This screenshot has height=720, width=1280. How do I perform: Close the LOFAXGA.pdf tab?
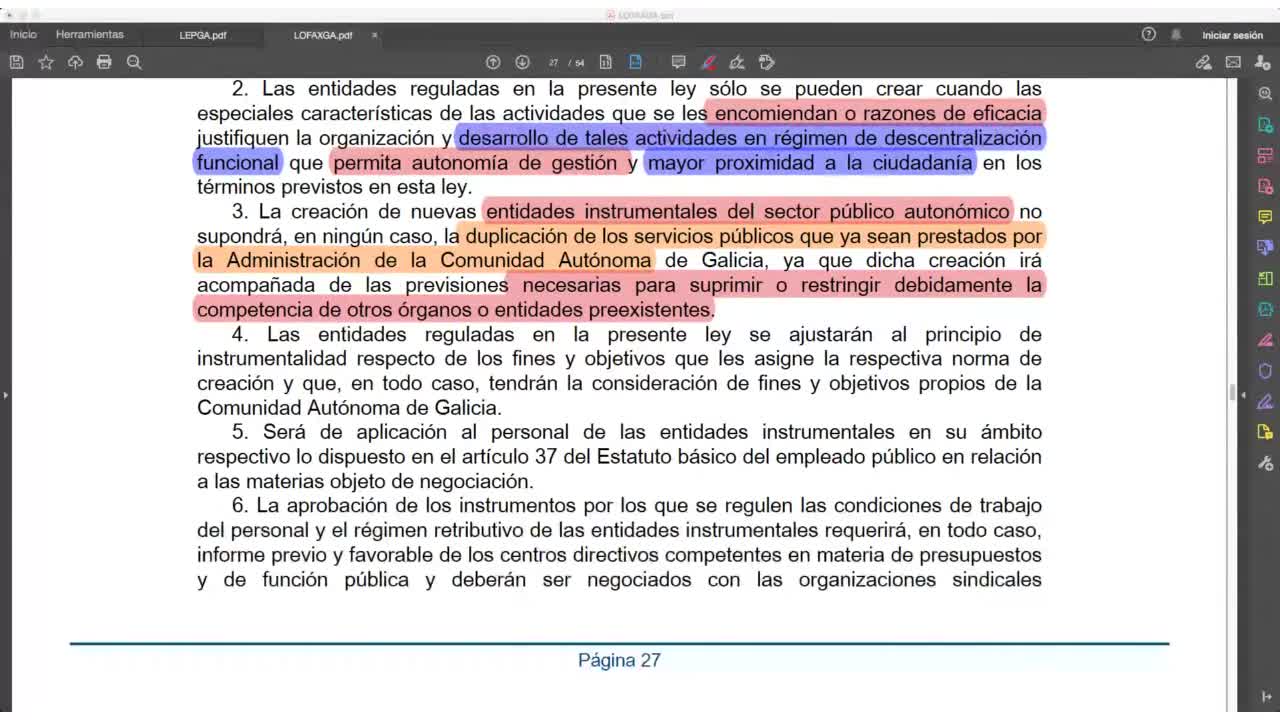click(x=375, y=35)
